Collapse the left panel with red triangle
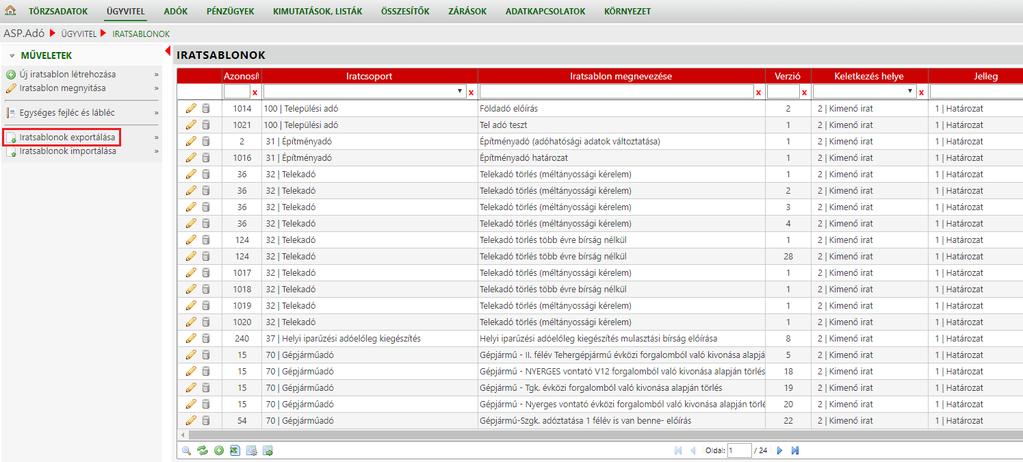The image size is (1023, 462). (x=167, y=50)
